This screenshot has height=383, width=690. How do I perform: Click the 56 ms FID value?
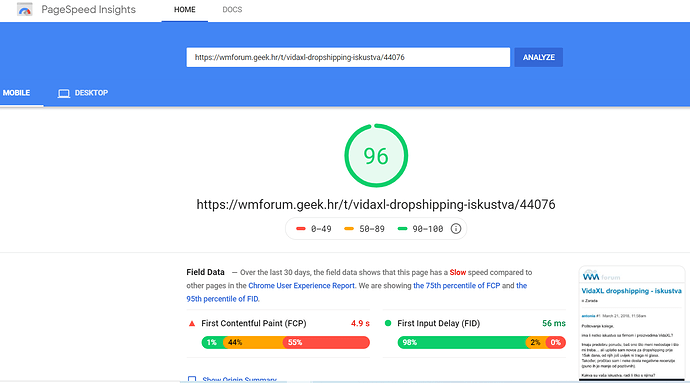point(554,323)
